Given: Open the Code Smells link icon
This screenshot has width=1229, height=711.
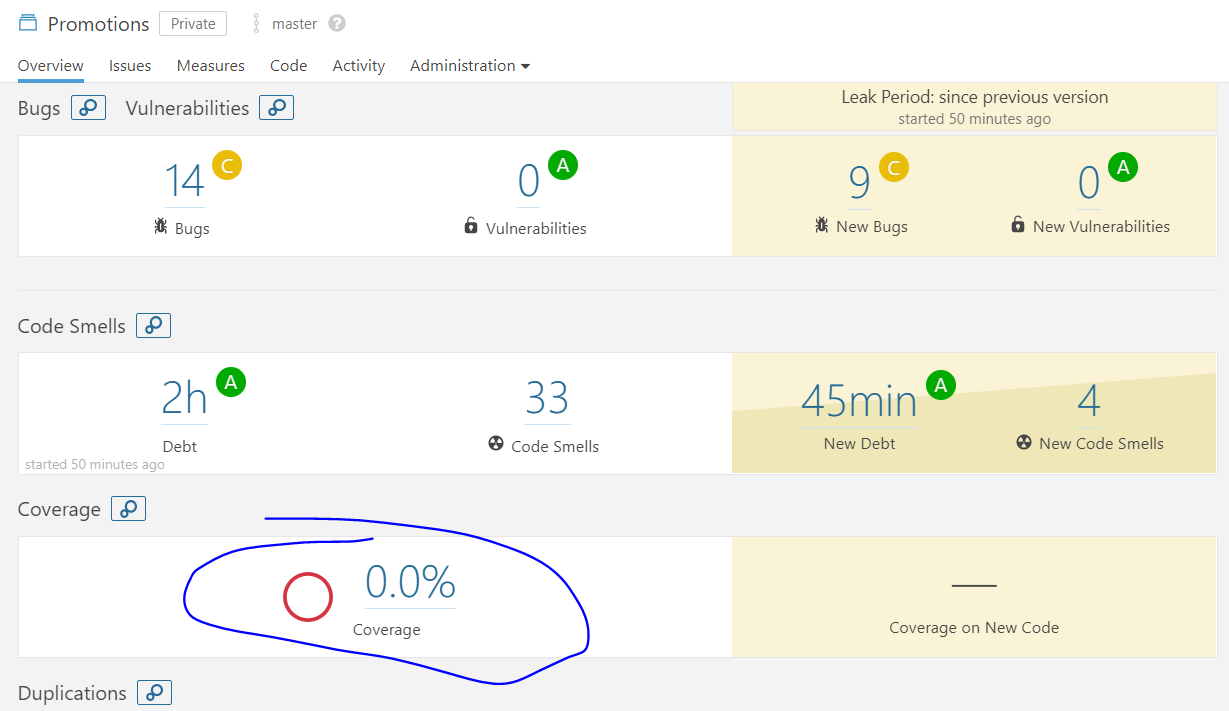Looking at the screenshot, I should click(x=153, y=325).
